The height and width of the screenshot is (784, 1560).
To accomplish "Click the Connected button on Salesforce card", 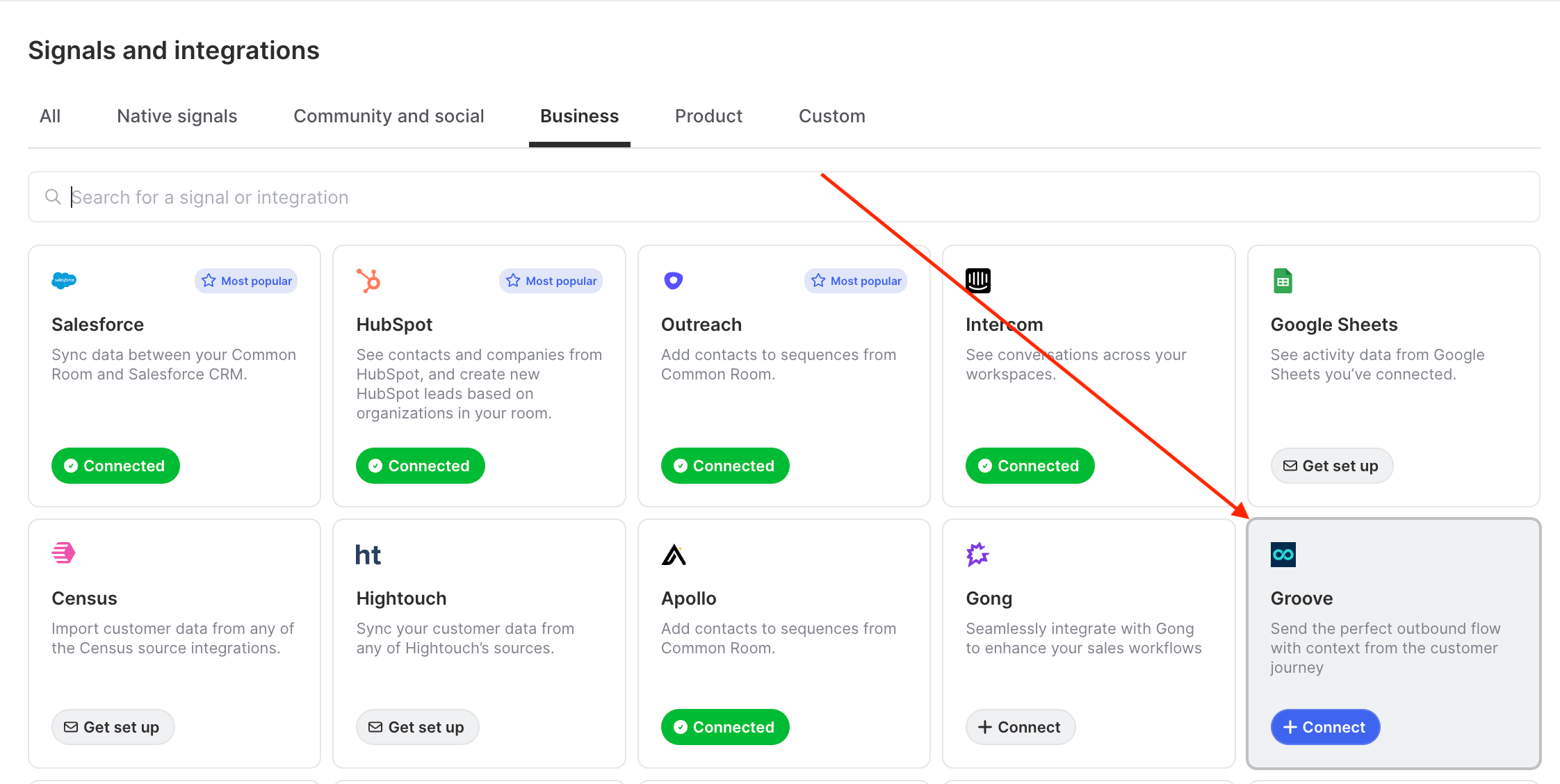I will point(115,466).
